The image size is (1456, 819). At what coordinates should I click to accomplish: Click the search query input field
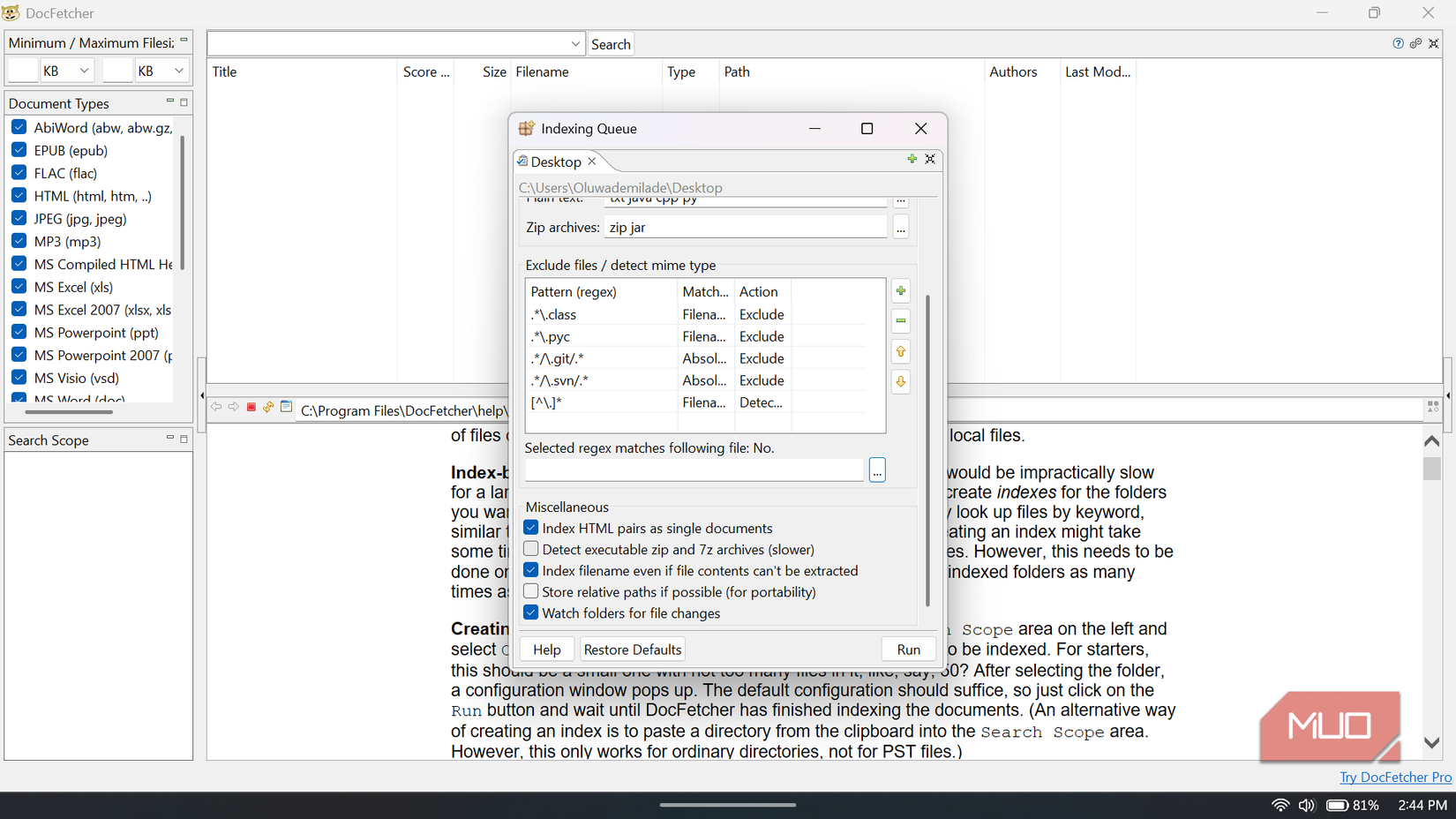[388, 44]
